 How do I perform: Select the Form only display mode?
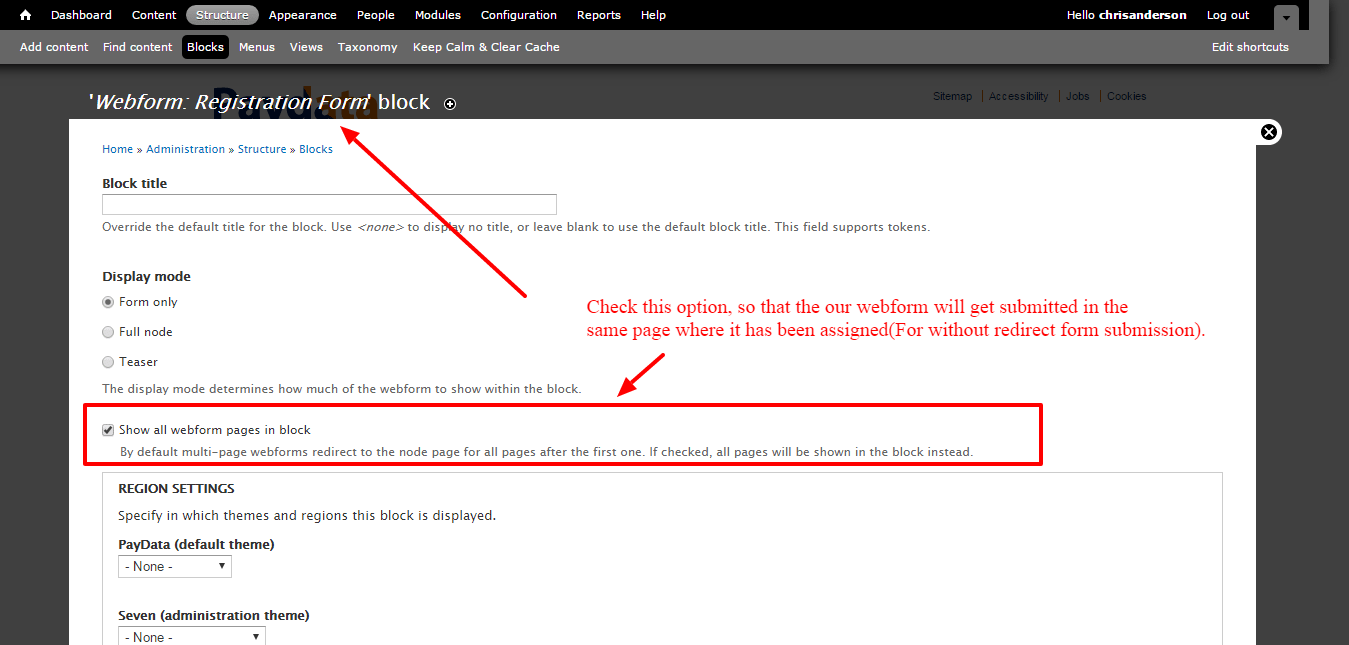[x=108, y=302]
